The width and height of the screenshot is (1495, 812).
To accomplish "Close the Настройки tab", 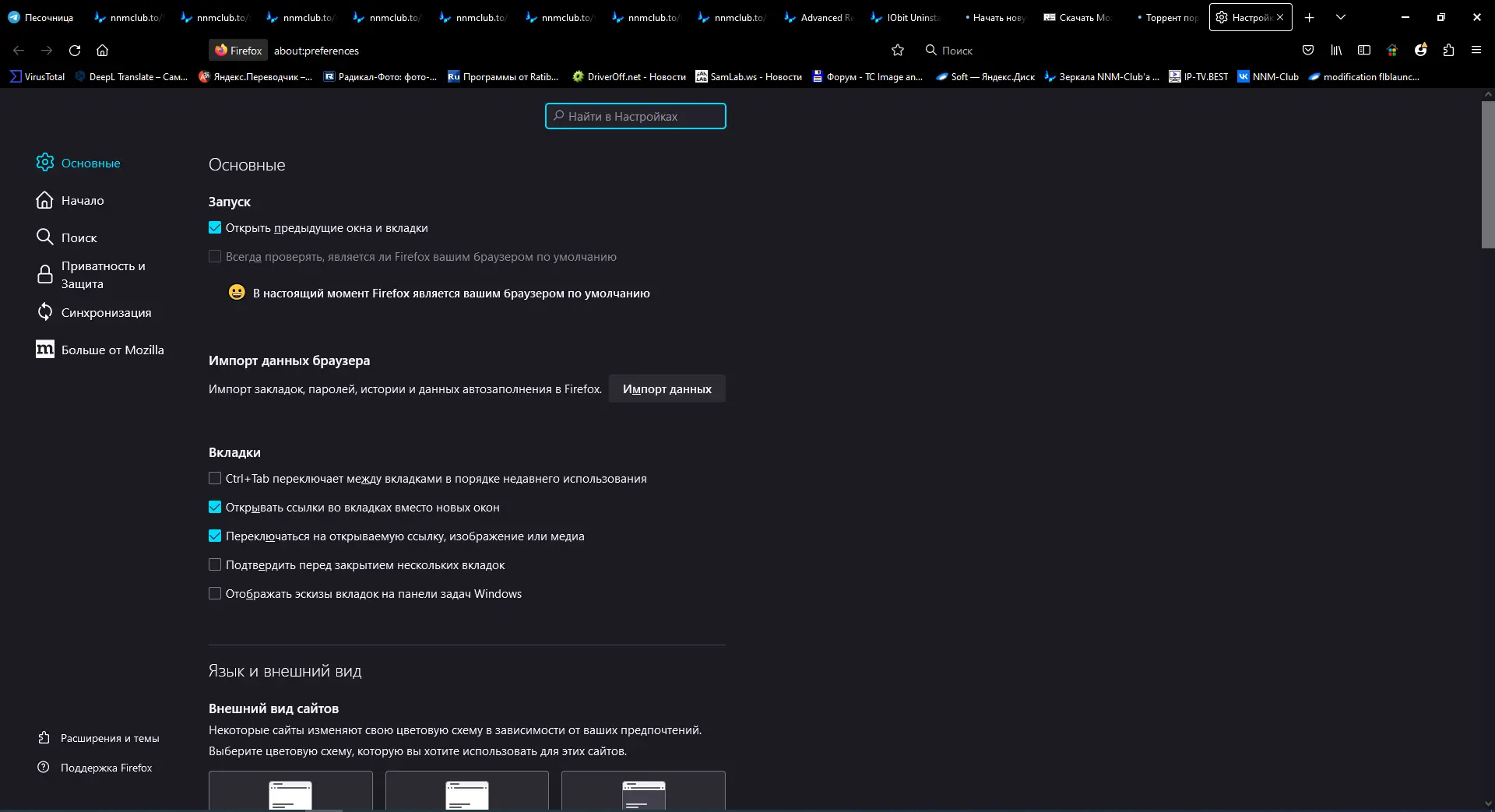I will 1280,17.
